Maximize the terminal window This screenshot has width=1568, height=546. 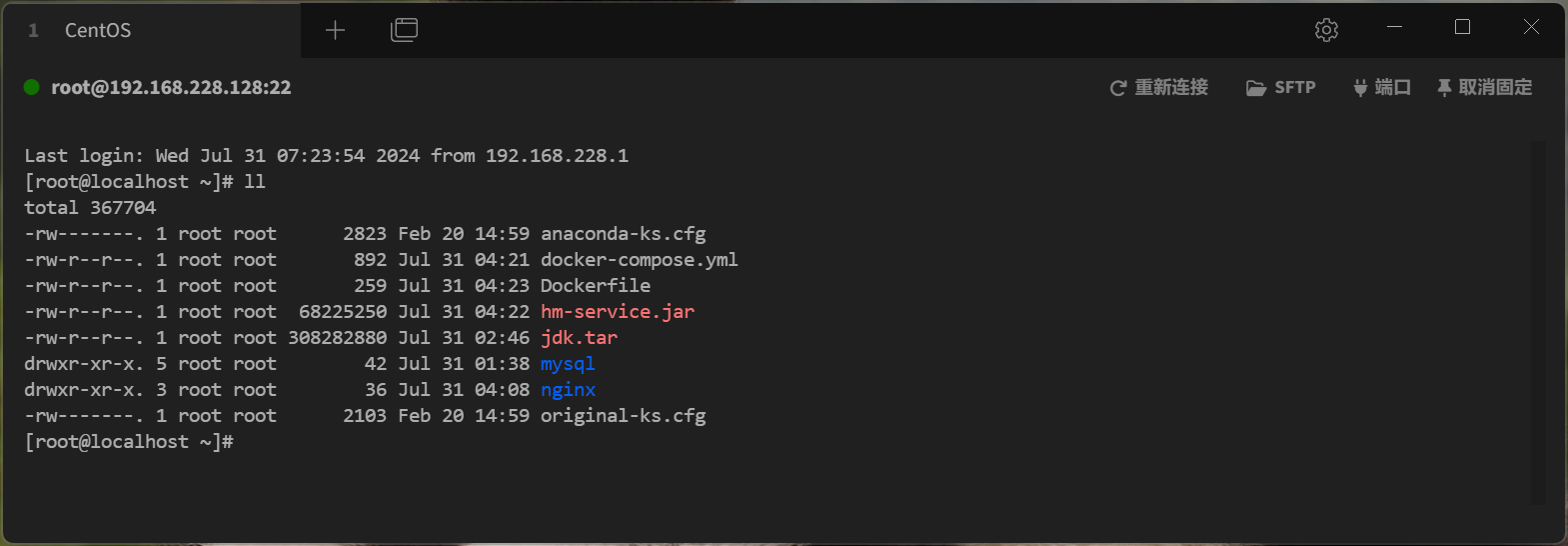(x=1462, y=28)
